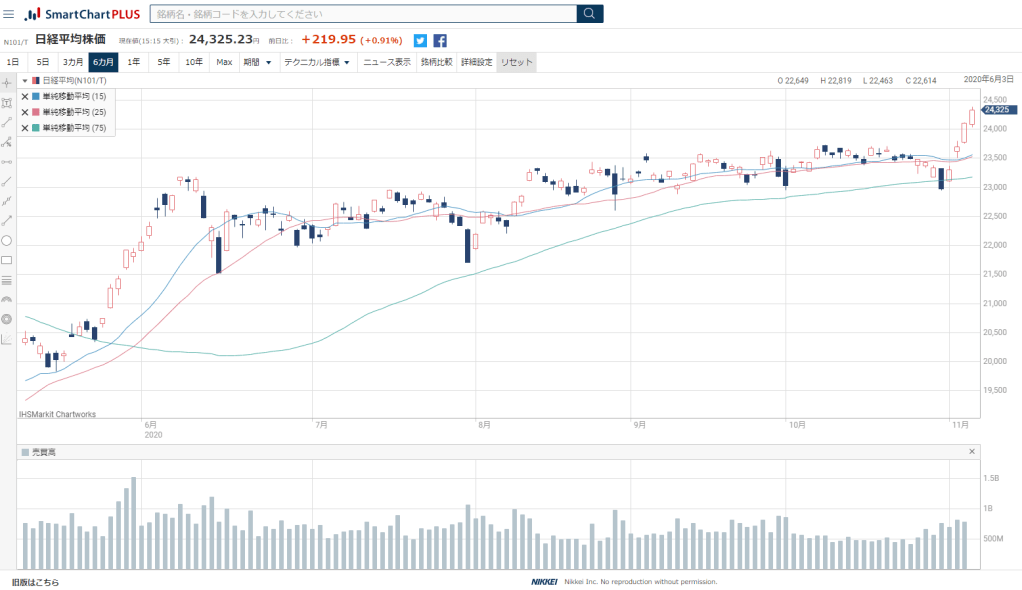The height and width of the screenshot is (590, 1022).
Task: Remove the 単純移動平均 (75) indicator
Action: tap(25, 128)
